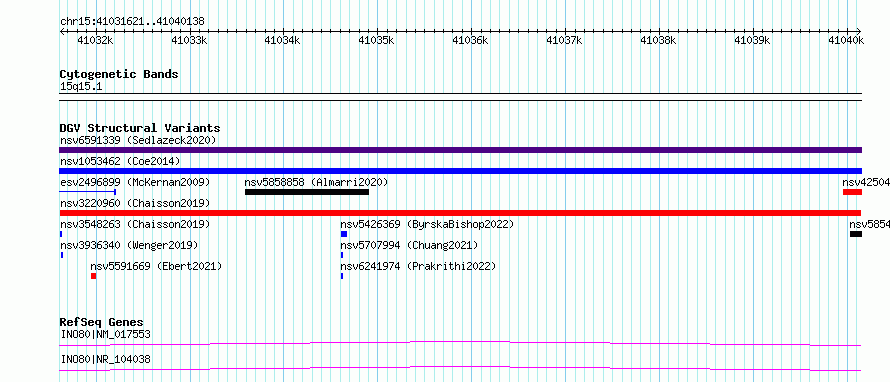Image resolution: width=890 pixels, height=382 pixels.
Task: Click the INO80|NM_017553 gene label
Action: click(x=105, y=334)
